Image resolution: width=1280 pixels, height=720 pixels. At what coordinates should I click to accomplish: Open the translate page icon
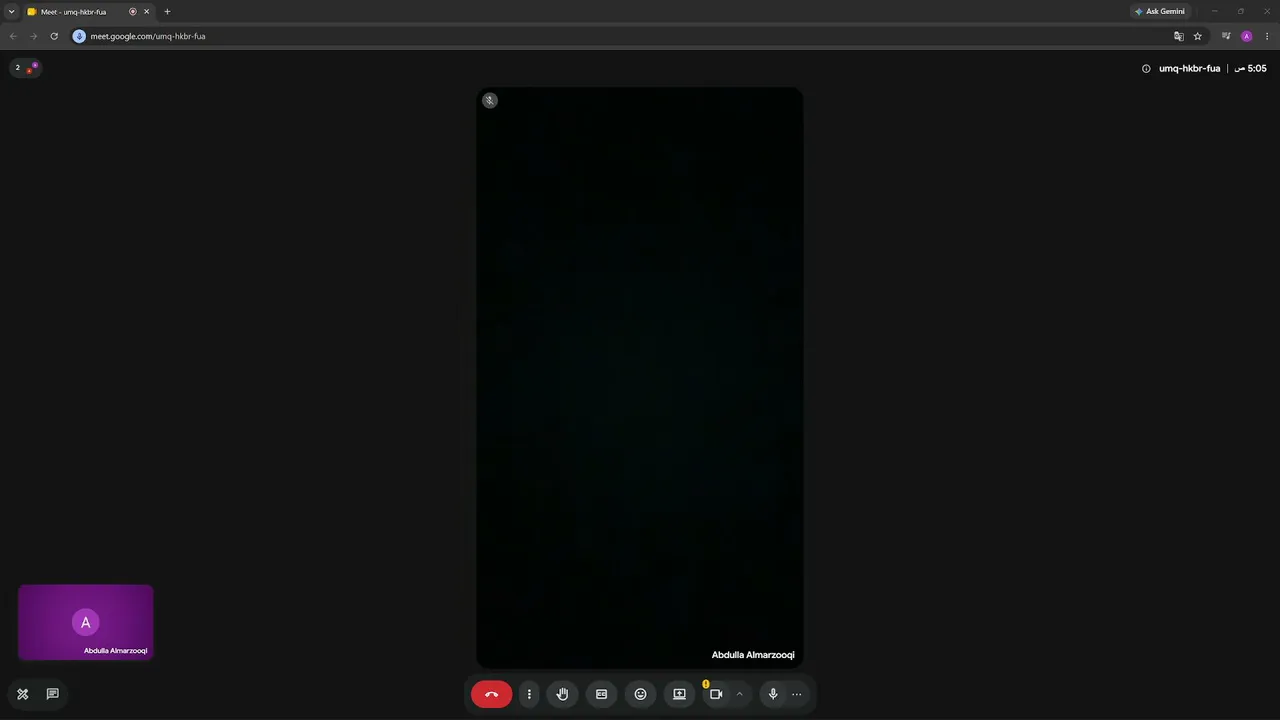point(1179,36)
